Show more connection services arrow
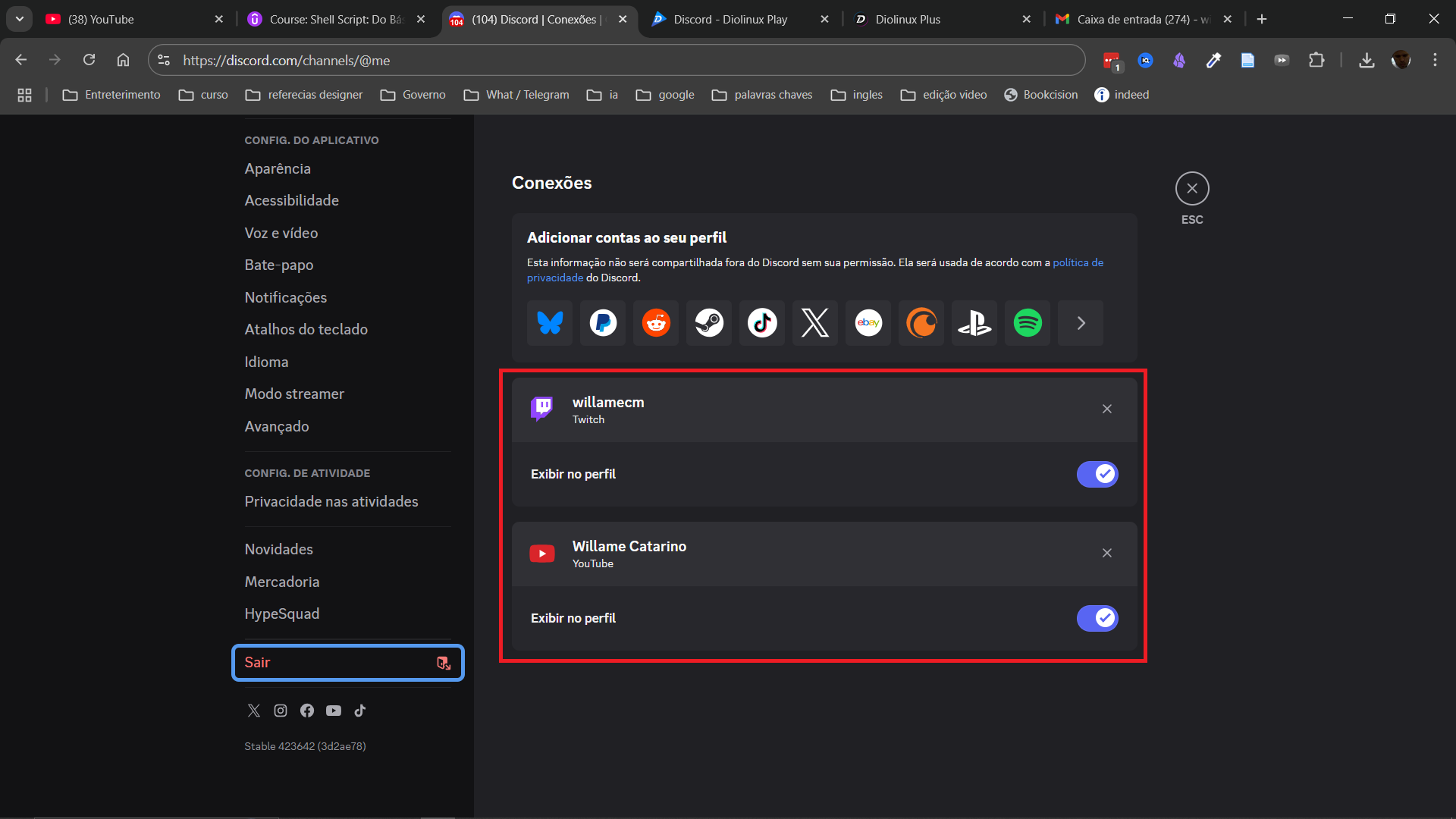 tap(1081, 323)
